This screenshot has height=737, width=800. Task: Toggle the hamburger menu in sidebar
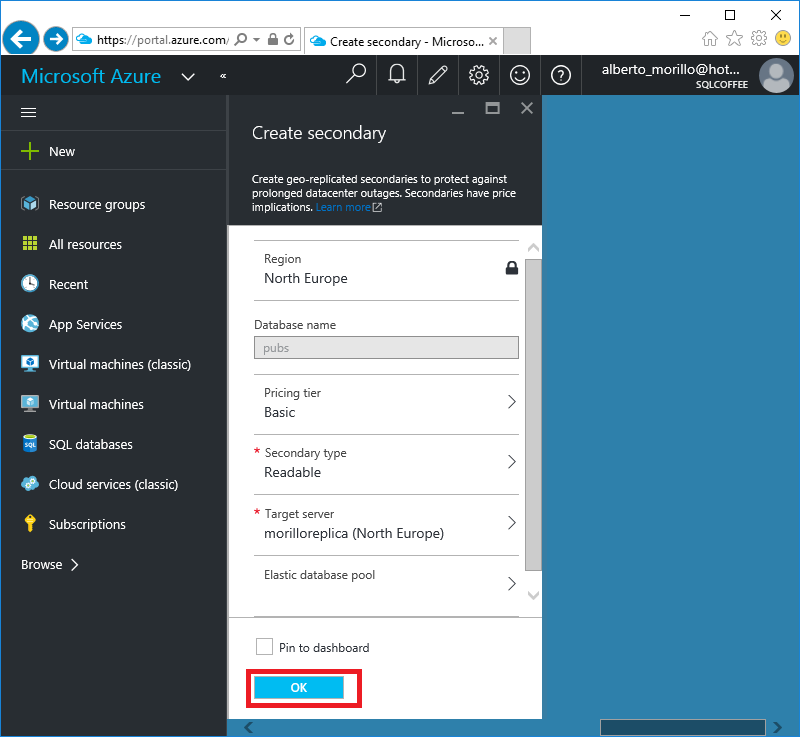(29, 112)
